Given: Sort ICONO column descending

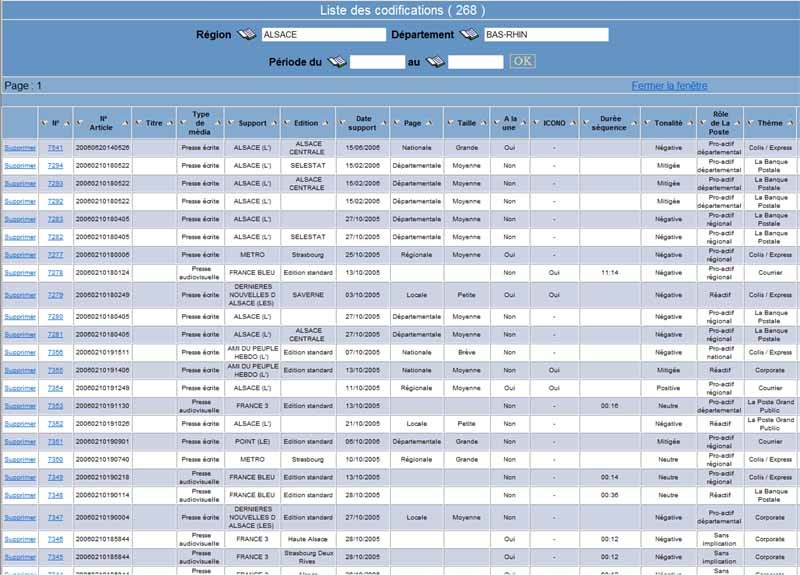Looking at the screenshot, I should click(536, 123).
